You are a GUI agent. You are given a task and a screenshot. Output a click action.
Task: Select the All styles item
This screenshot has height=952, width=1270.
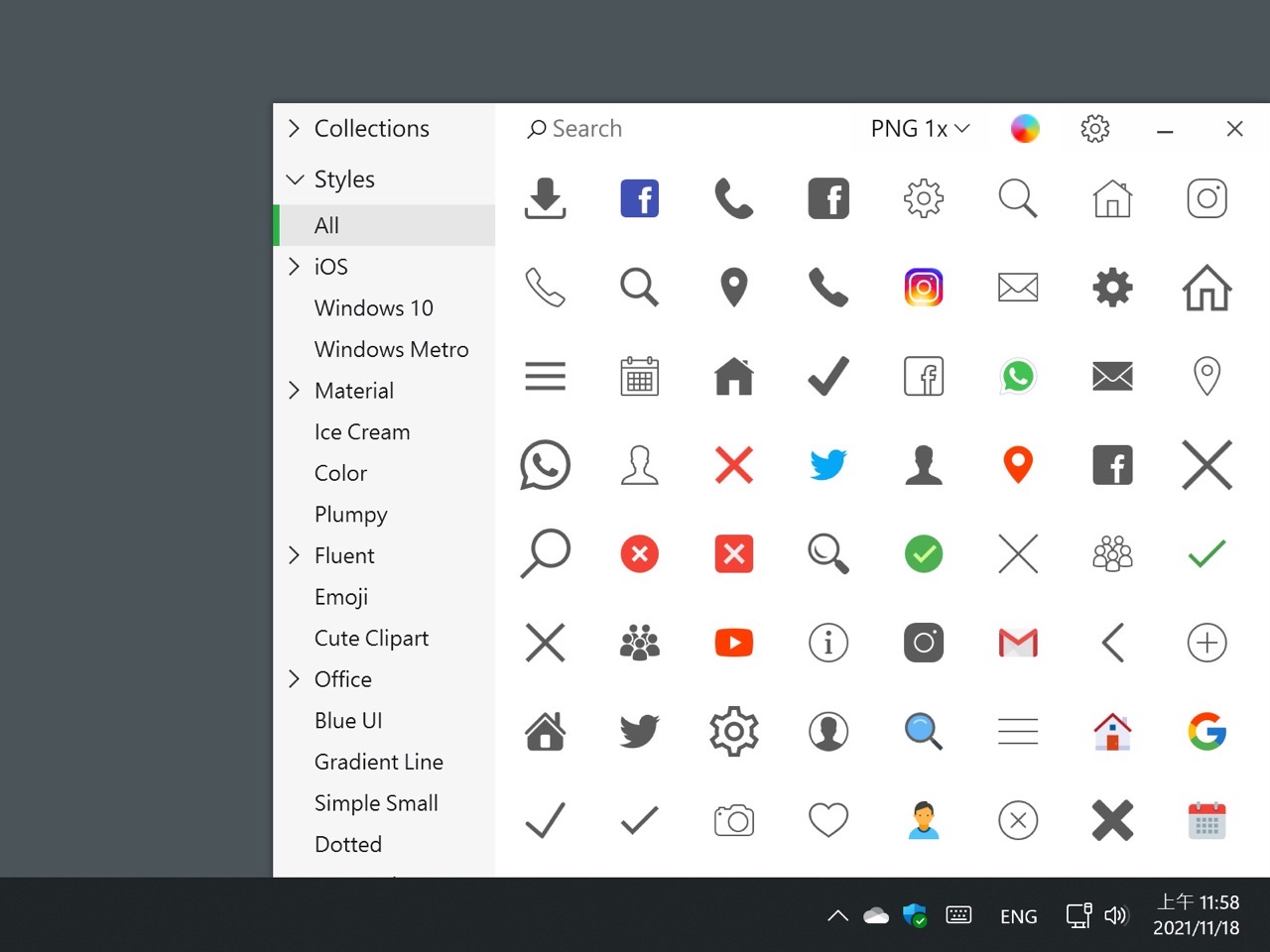click(384, 225)
